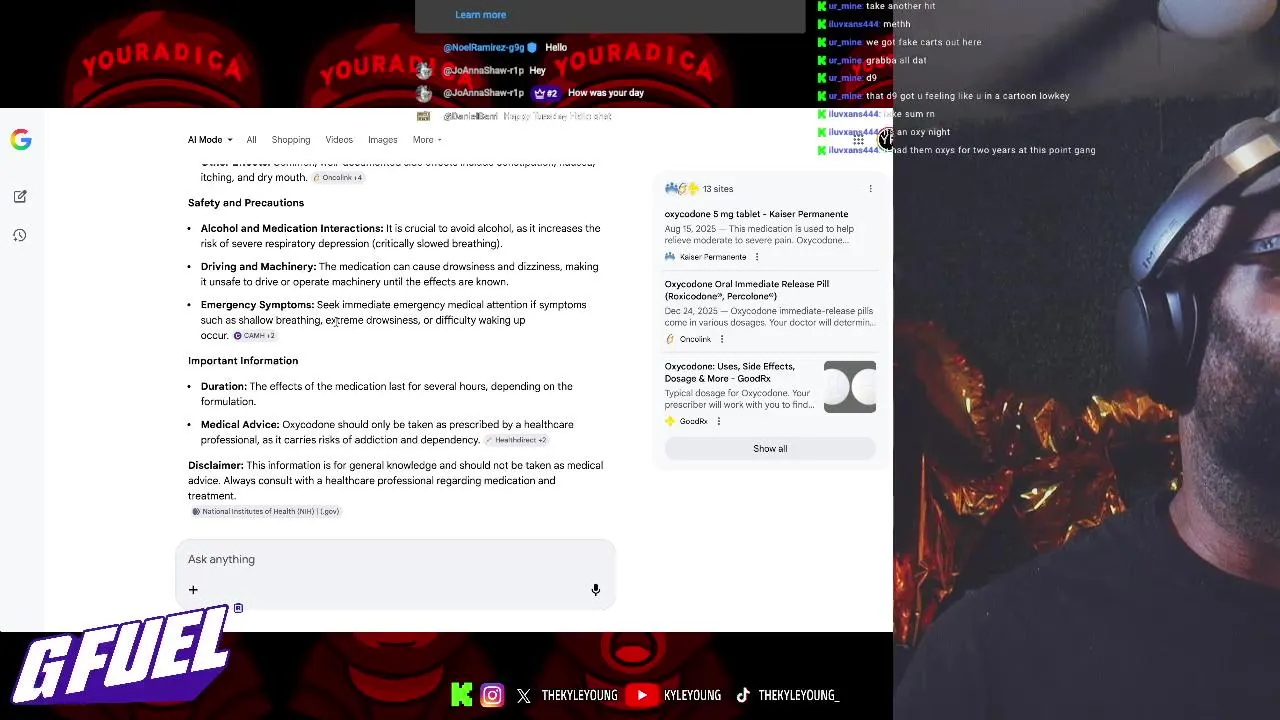Click the KYLEYOUNG YouTube handle text

point(692,695)
